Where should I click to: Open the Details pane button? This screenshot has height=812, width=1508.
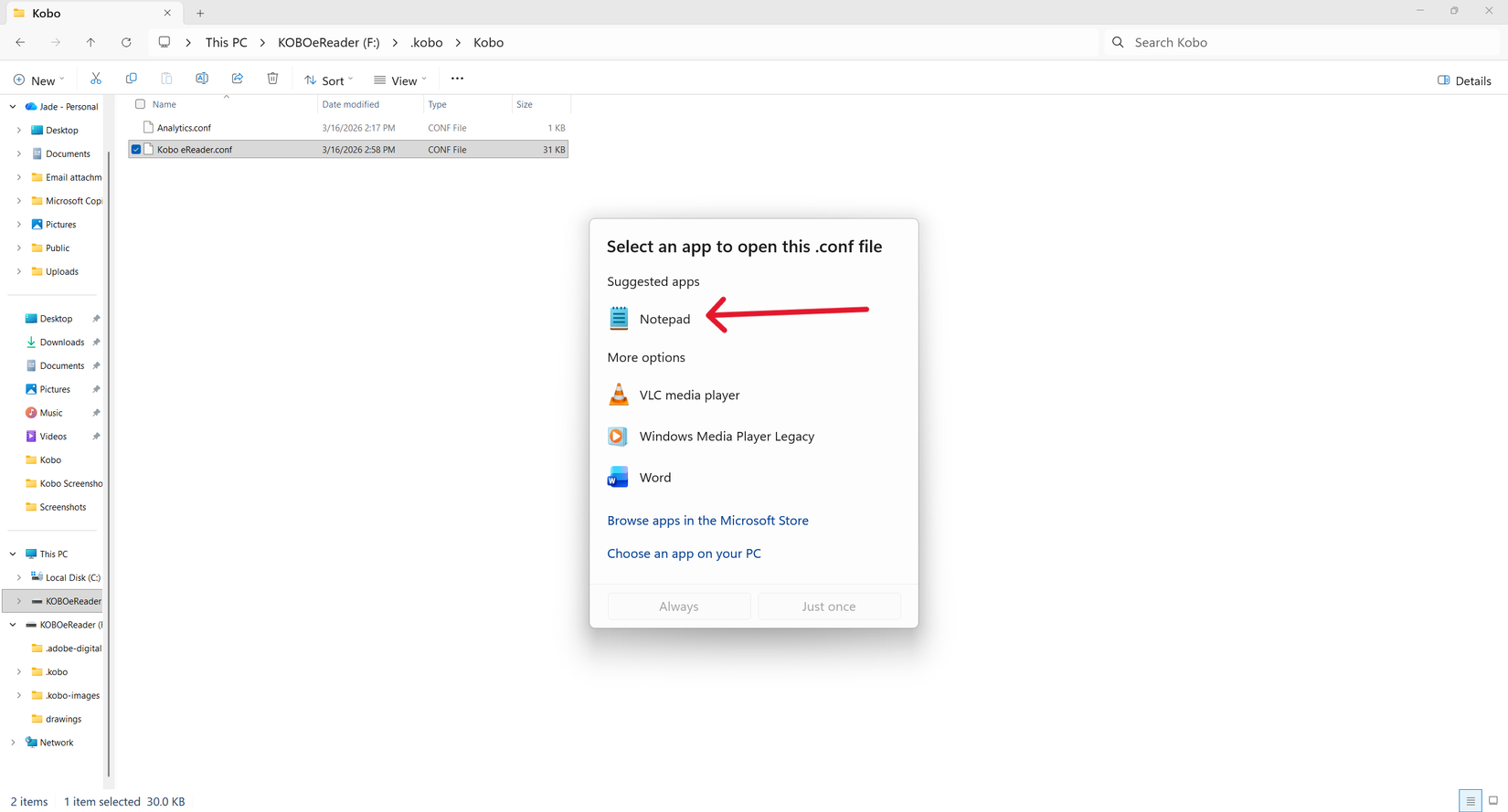pyautogui.click(x=1464, y=80)
